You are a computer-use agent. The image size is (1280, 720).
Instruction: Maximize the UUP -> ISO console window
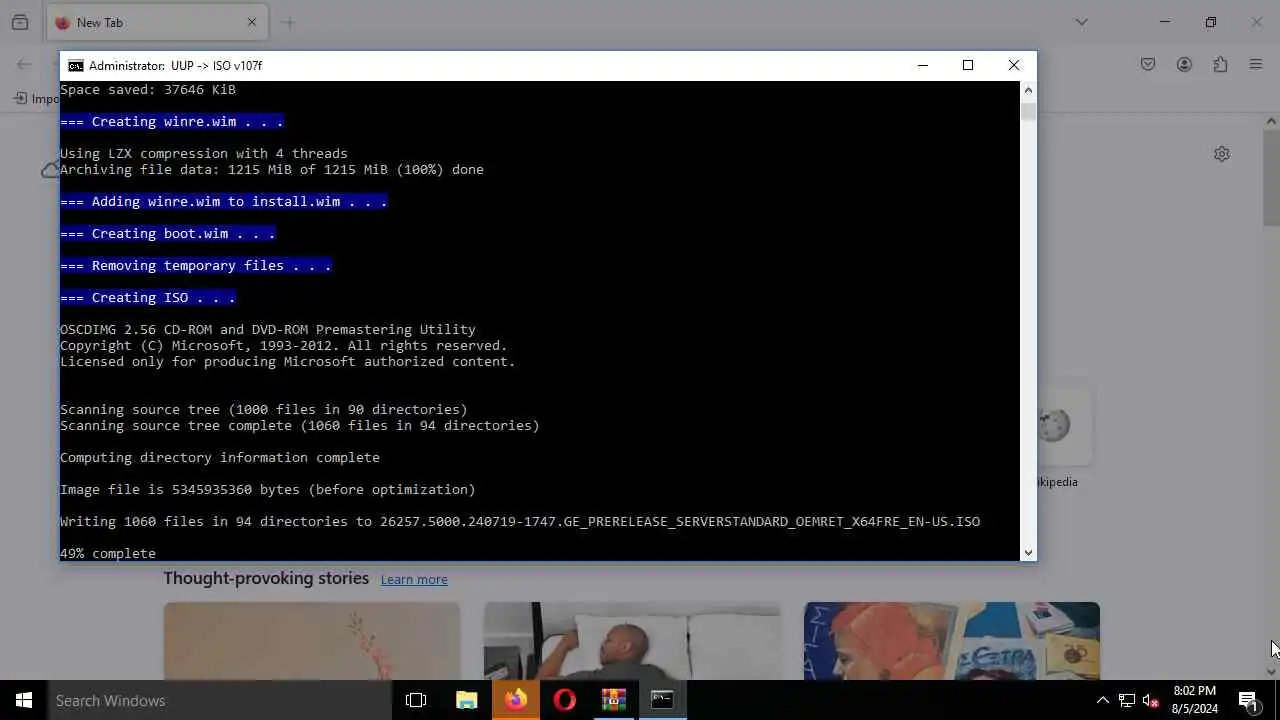click(967, 65)
